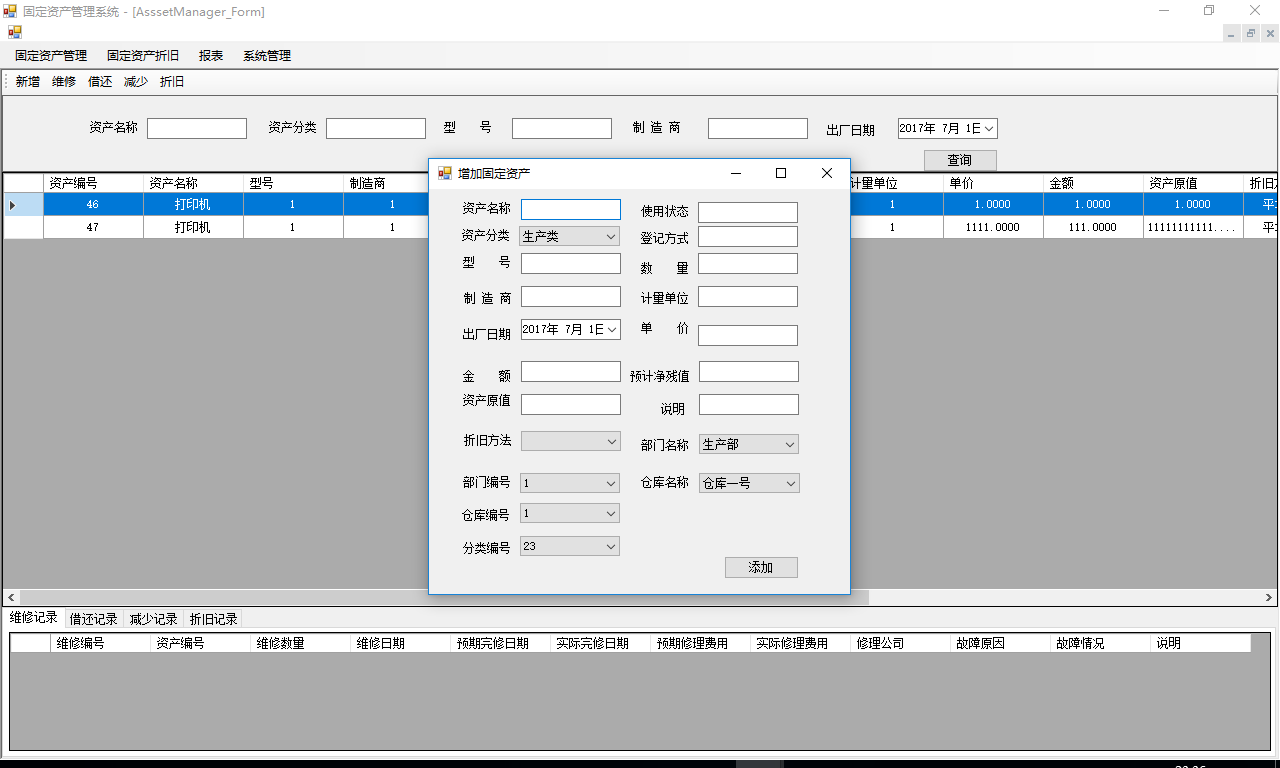Open the dialog's 出厂日期 date dropdown
Viewport: 1280px width, 768px height.
612,329
